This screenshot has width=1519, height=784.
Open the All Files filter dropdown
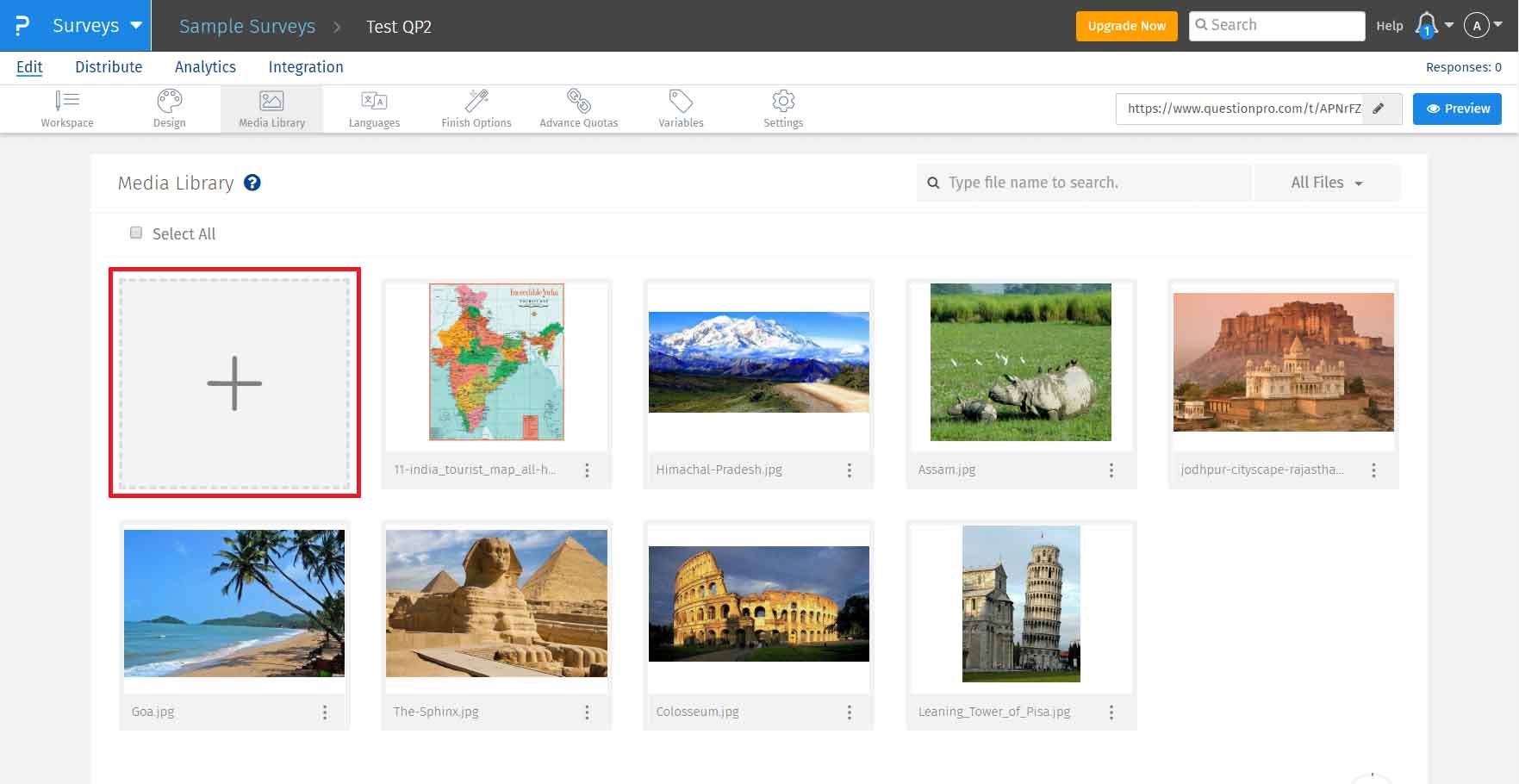1327,183
